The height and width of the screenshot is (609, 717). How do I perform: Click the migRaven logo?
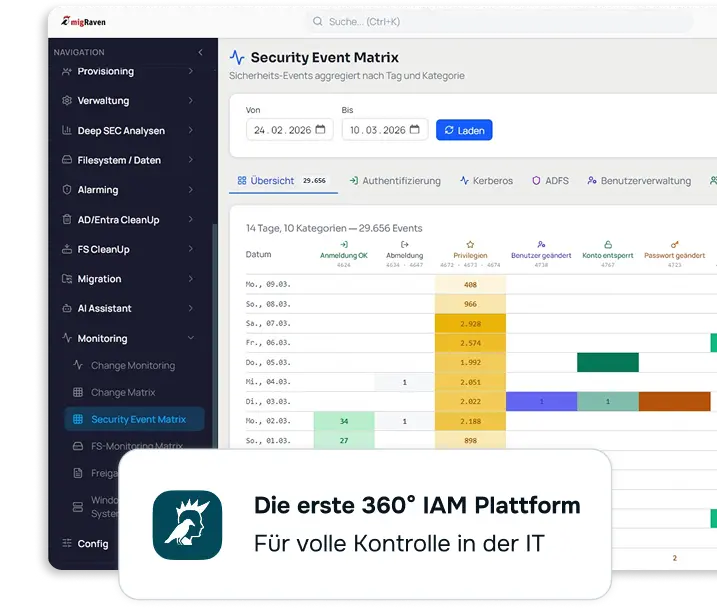point(85,22)
